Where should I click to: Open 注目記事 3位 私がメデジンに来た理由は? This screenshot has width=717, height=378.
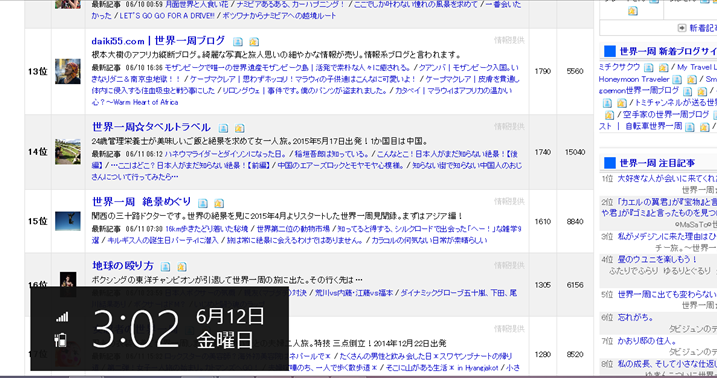[667, 236]
